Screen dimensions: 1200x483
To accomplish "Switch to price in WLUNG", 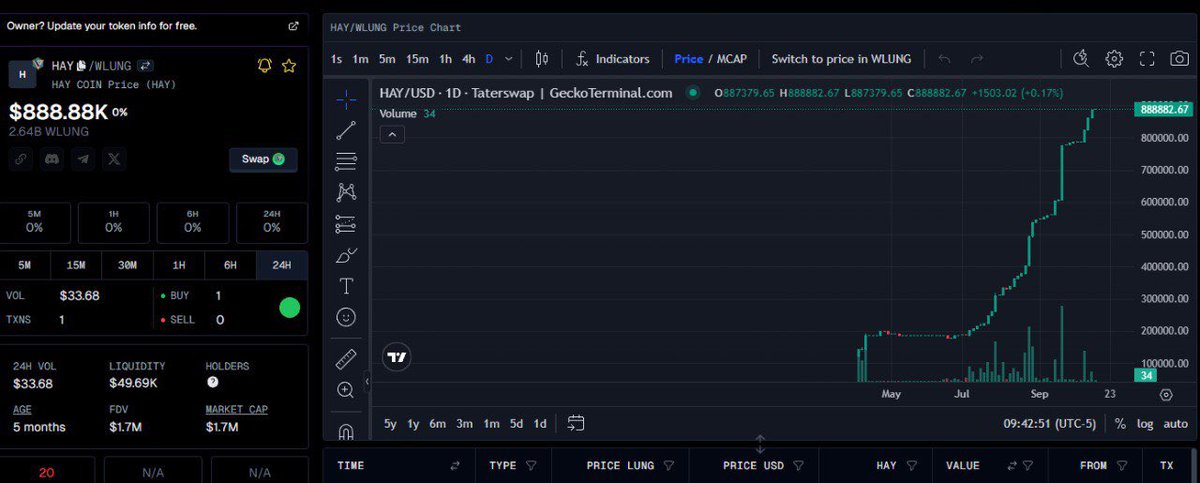I will click(841, 59).
